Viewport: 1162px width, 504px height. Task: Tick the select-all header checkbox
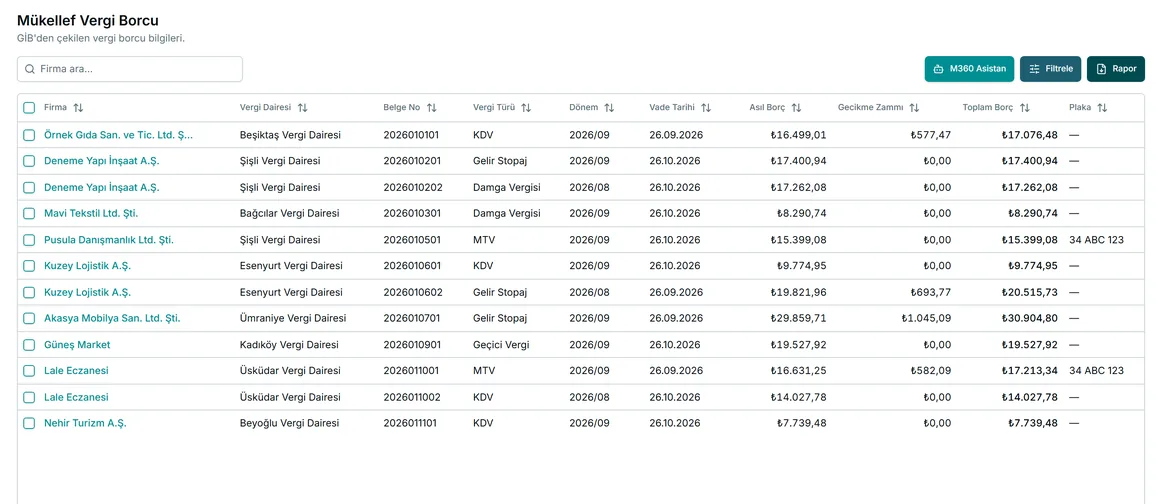point(29,107)
